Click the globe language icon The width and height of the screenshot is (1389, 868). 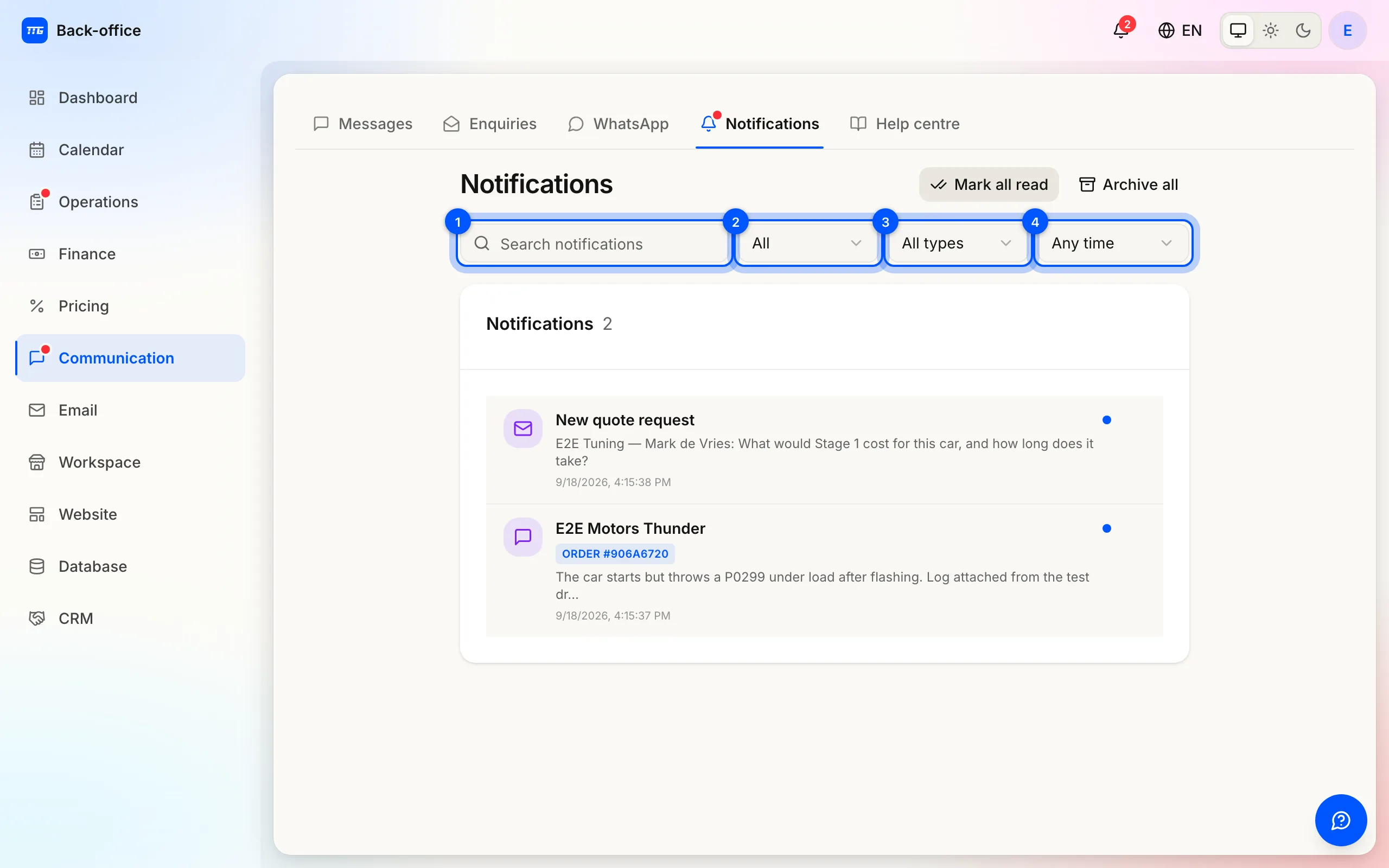pyautogui.click(x=1165, y=30)
